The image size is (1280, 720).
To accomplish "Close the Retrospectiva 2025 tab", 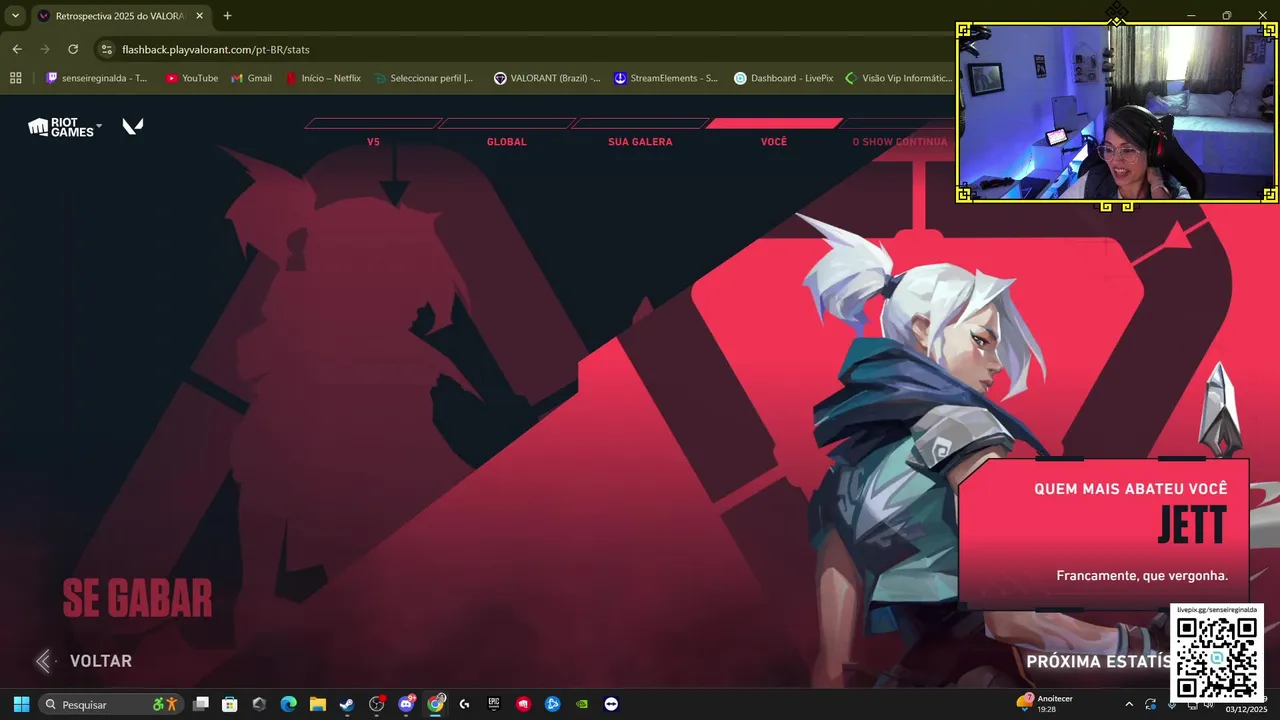I will [x=199, y=16].
